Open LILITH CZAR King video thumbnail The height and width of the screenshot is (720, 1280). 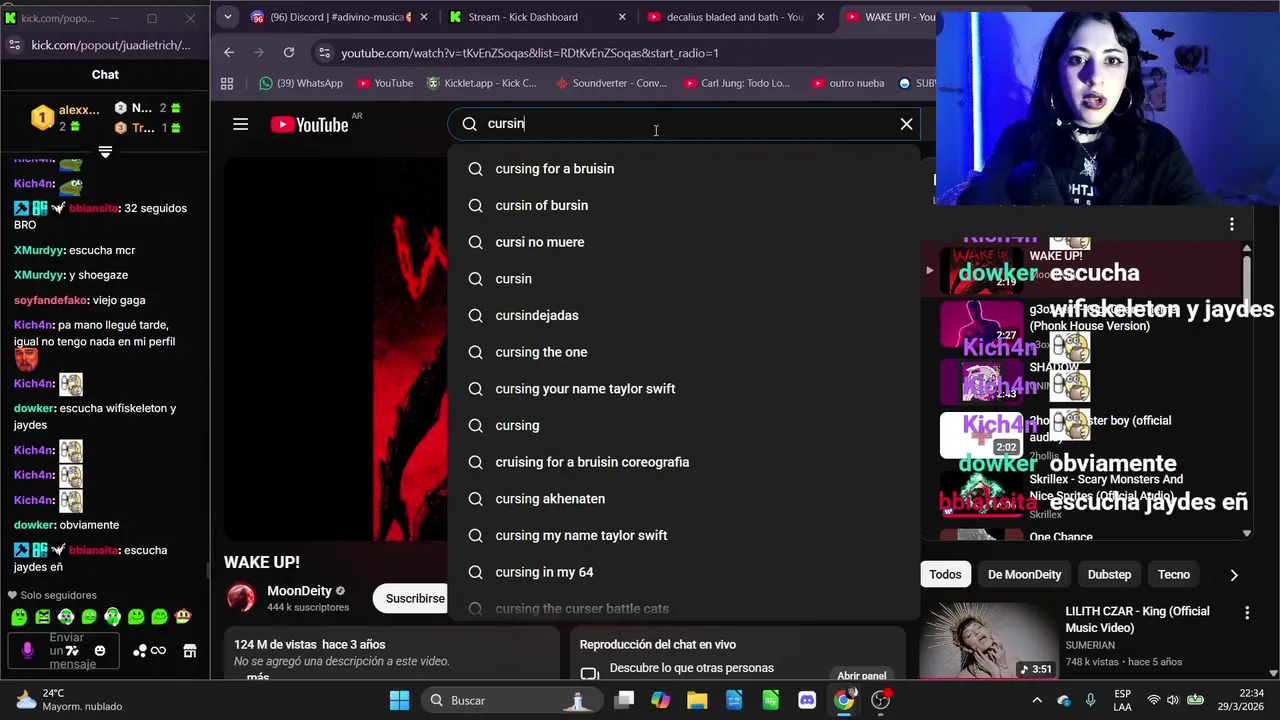pyautogui.click(x=989, y=641)
